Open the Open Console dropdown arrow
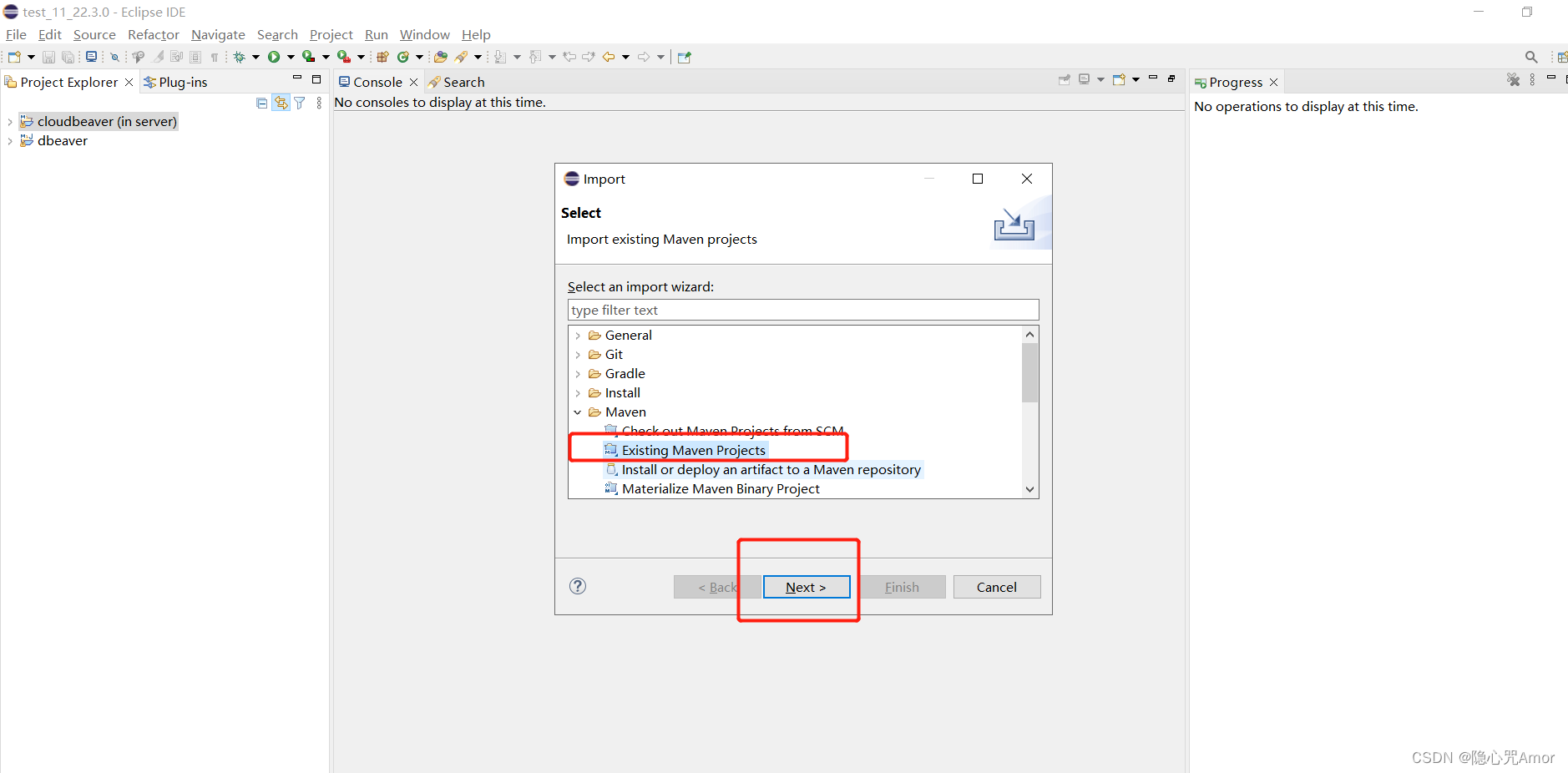 pyautogui.click(x=1136, y=79)
